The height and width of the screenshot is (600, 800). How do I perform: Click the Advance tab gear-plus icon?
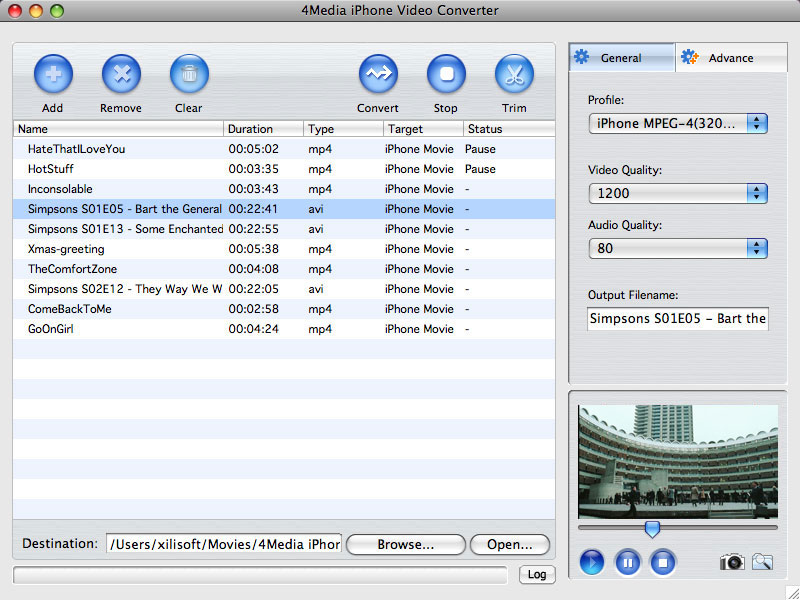pyautogui.click(x=690, y=57)
